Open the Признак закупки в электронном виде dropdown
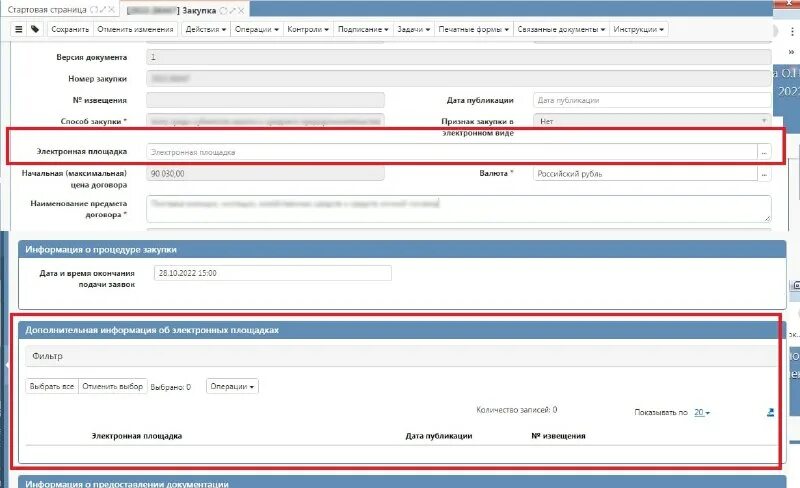This screenshot has height=488, width=800. (652, 121)
